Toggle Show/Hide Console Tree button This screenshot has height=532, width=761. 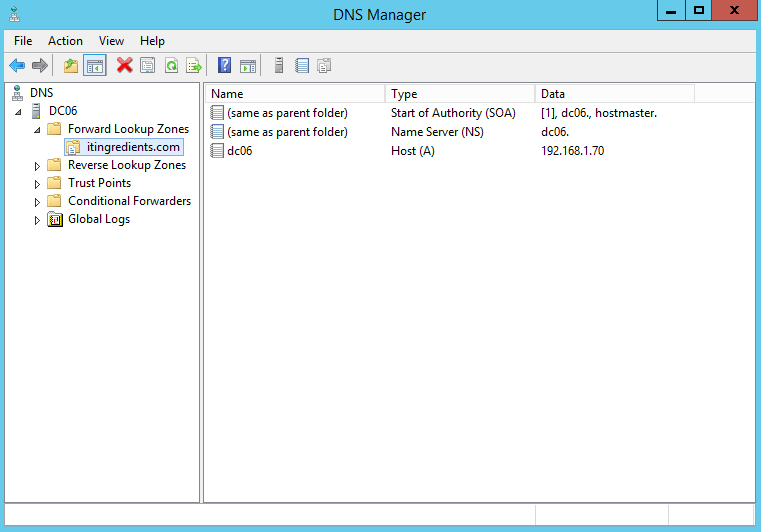95,66
